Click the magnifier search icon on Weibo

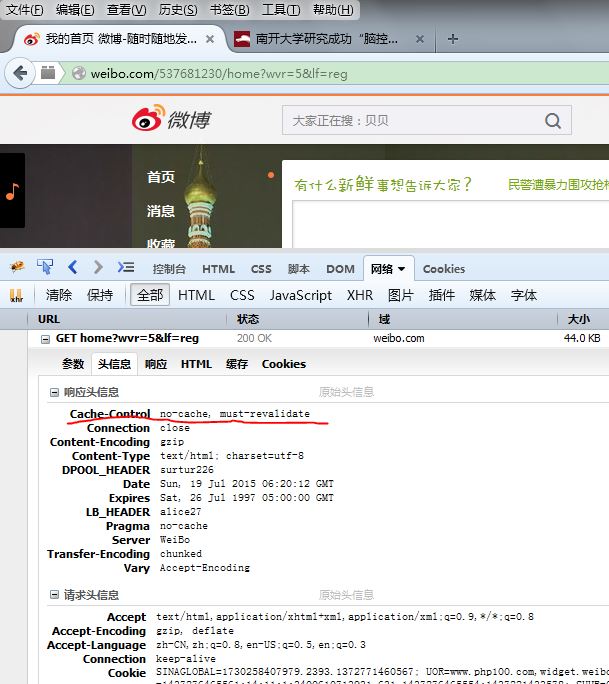(x=553, y=120)
